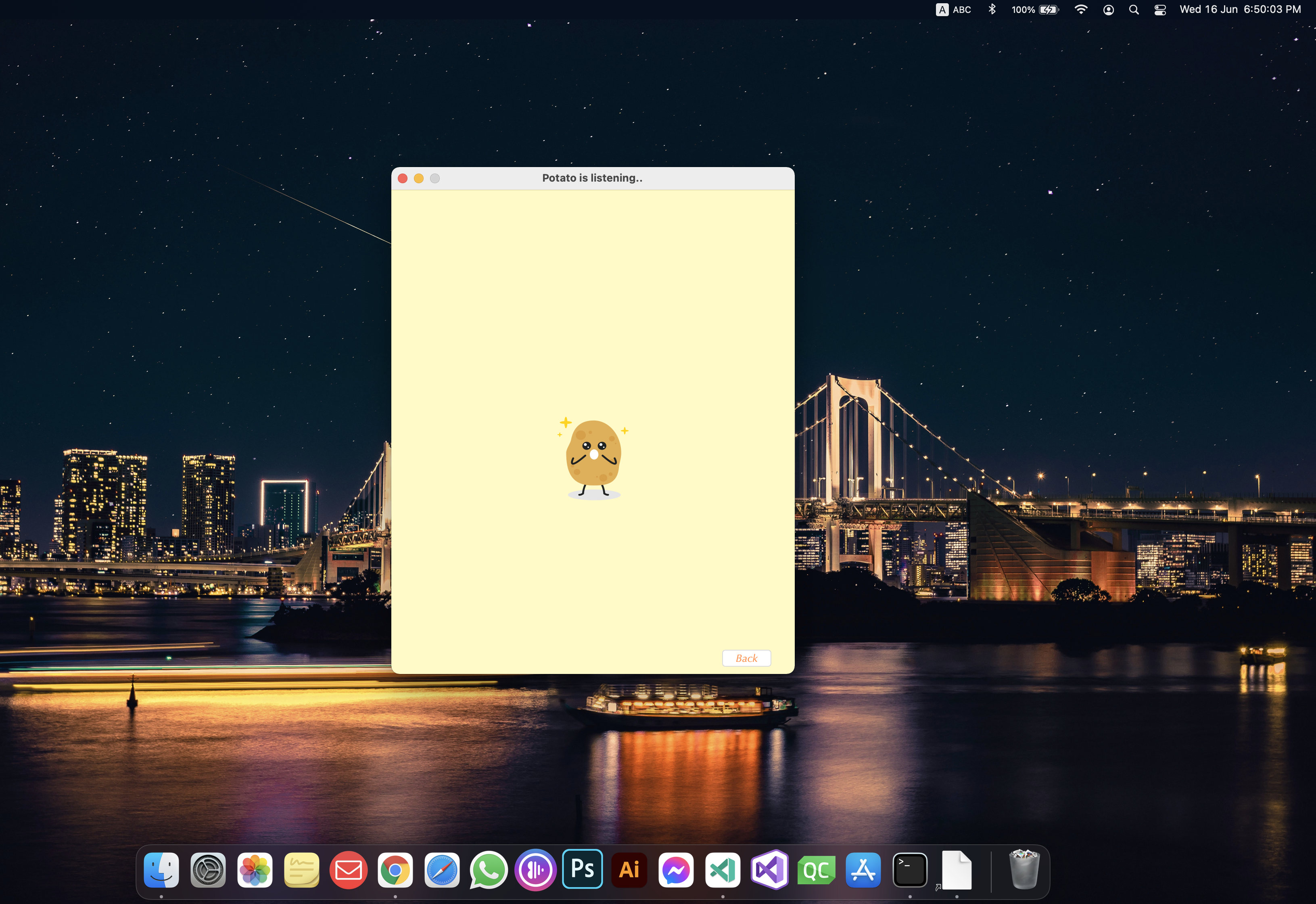The width and height of the screenshot is (1316, 904).
Task: Open Visual Studio Code in dock
Action: (723, 869)
